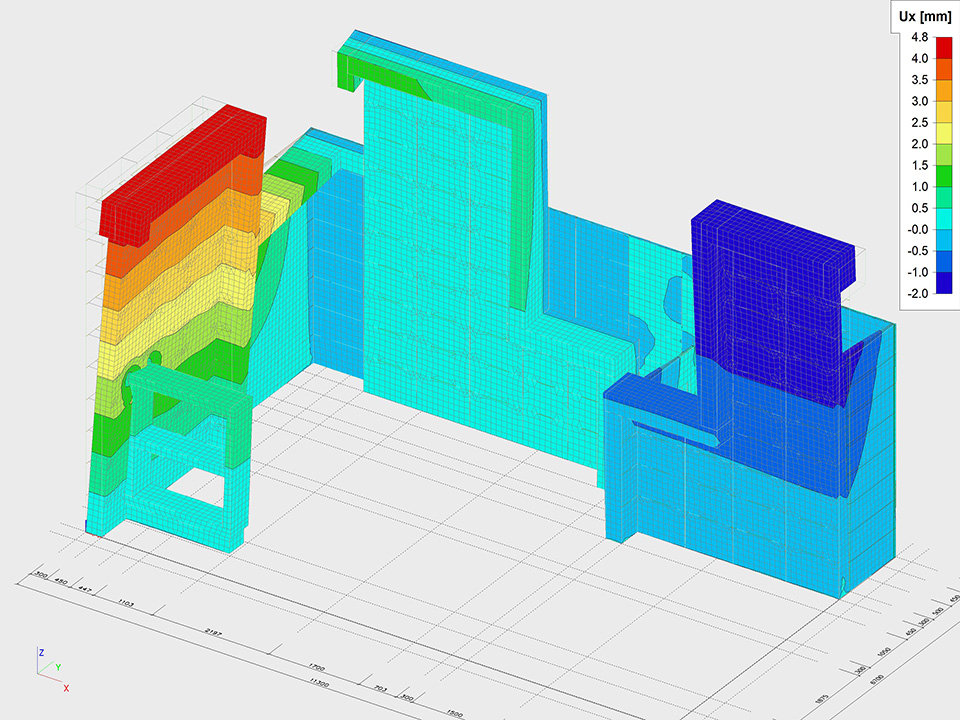
Task: Click the pale yellow legend swatch between 2.5 and 2.0
Action: click(944, 133)
